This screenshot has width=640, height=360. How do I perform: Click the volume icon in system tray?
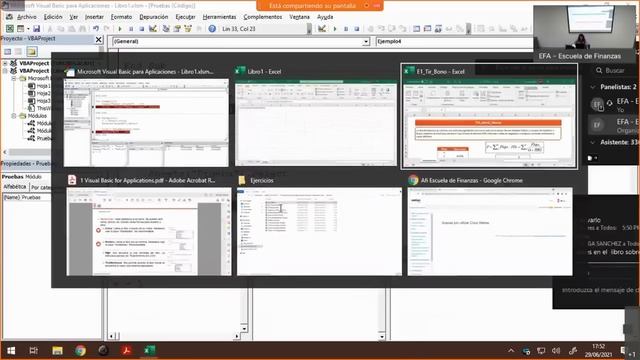[556, 351]
